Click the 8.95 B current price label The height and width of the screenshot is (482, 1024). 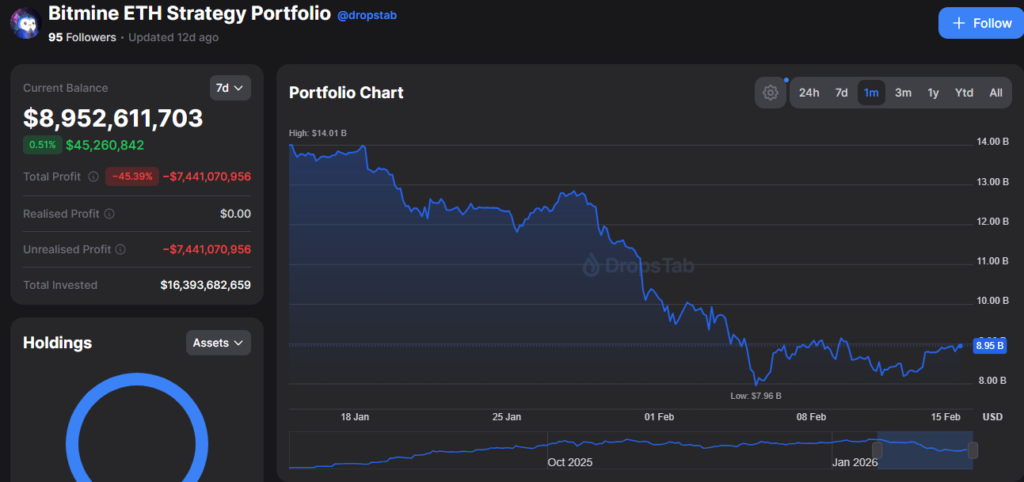988,345
